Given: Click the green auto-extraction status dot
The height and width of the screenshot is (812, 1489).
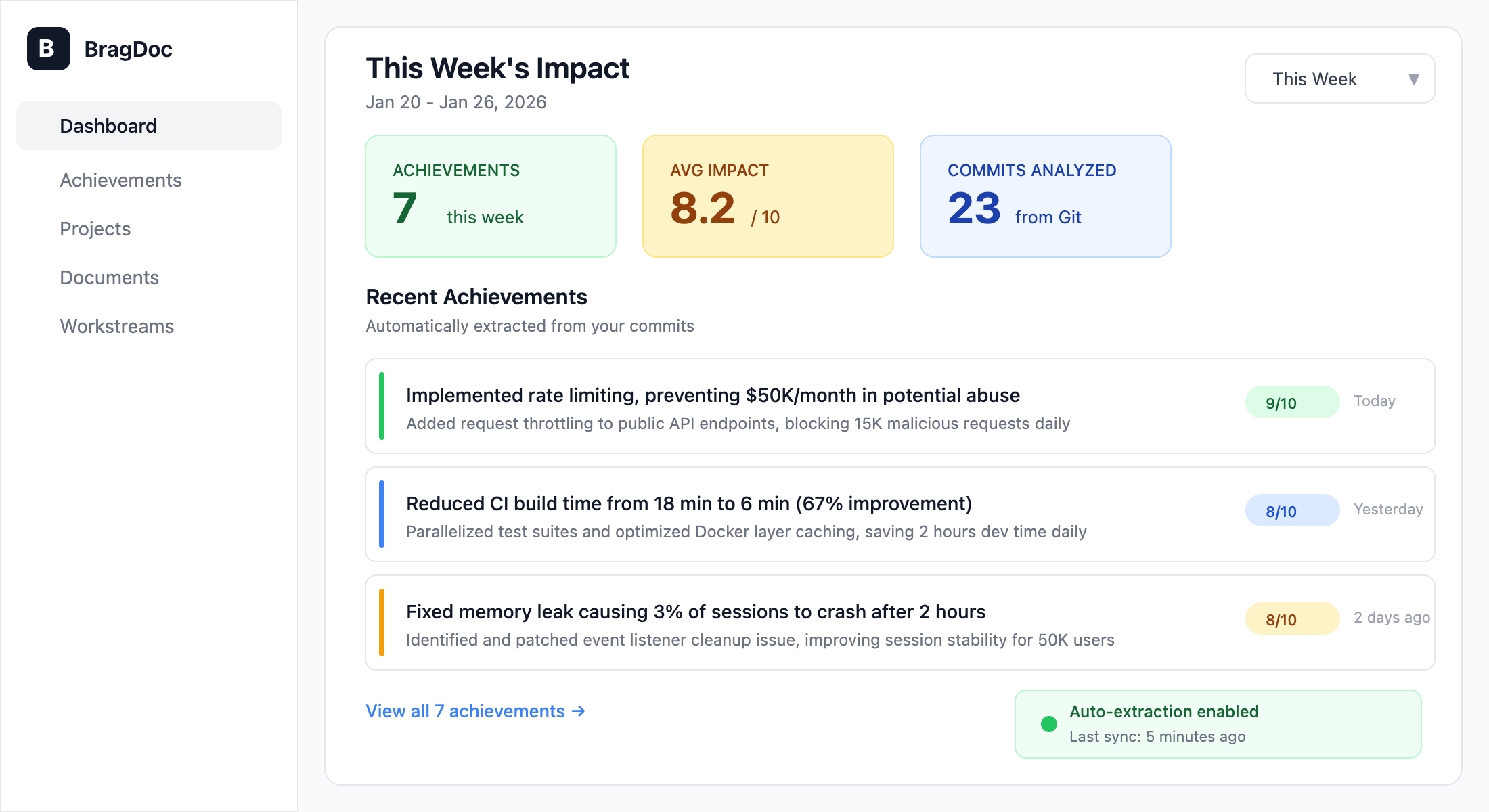Looking at the screenshot, I should point(1049,724).
